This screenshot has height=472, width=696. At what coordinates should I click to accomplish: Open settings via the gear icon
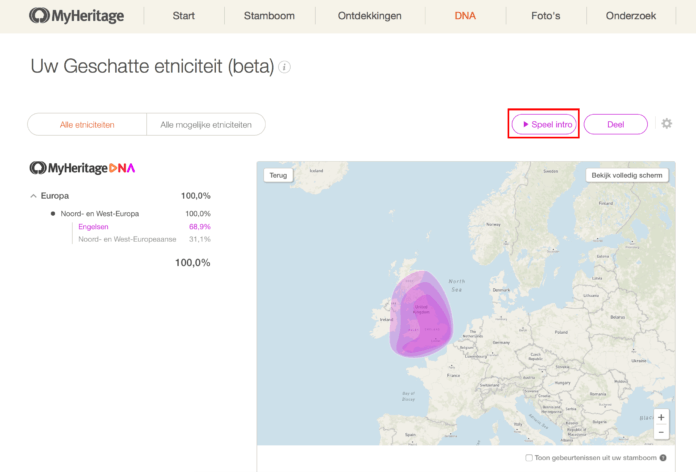click(667, 123)
